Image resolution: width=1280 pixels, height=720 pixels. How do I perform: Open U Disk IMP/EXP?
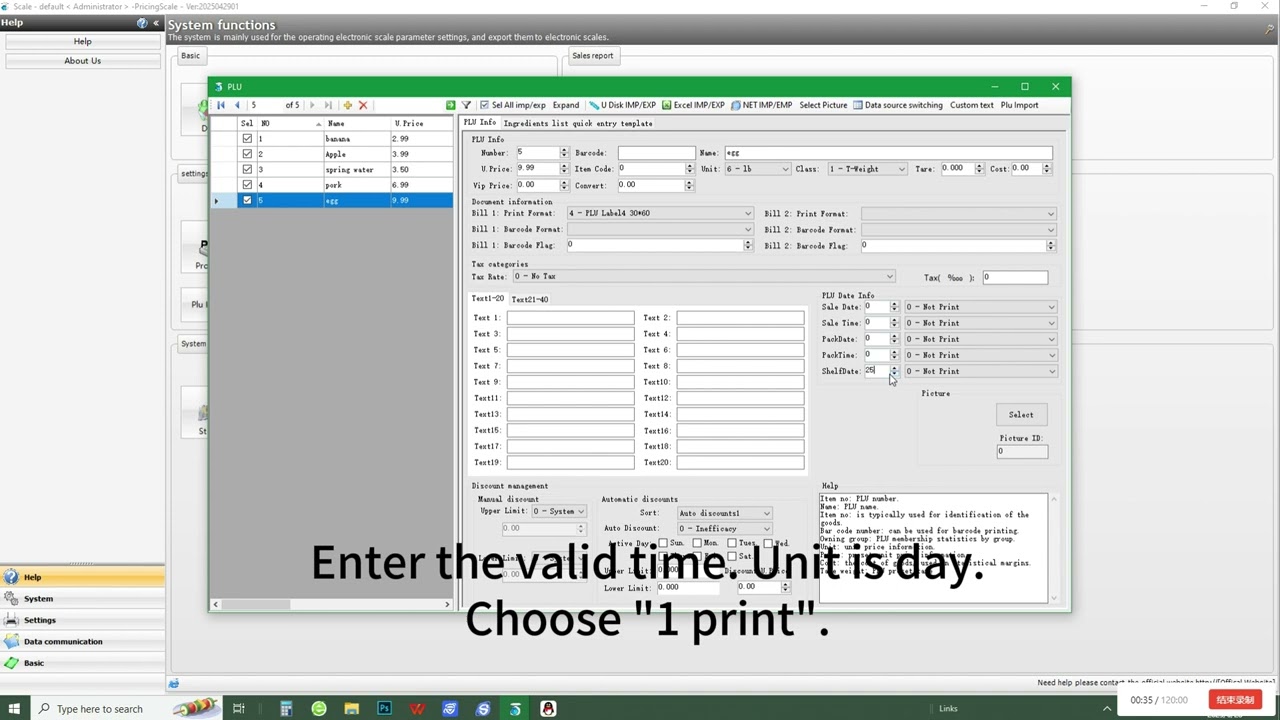tap(622, 105)
